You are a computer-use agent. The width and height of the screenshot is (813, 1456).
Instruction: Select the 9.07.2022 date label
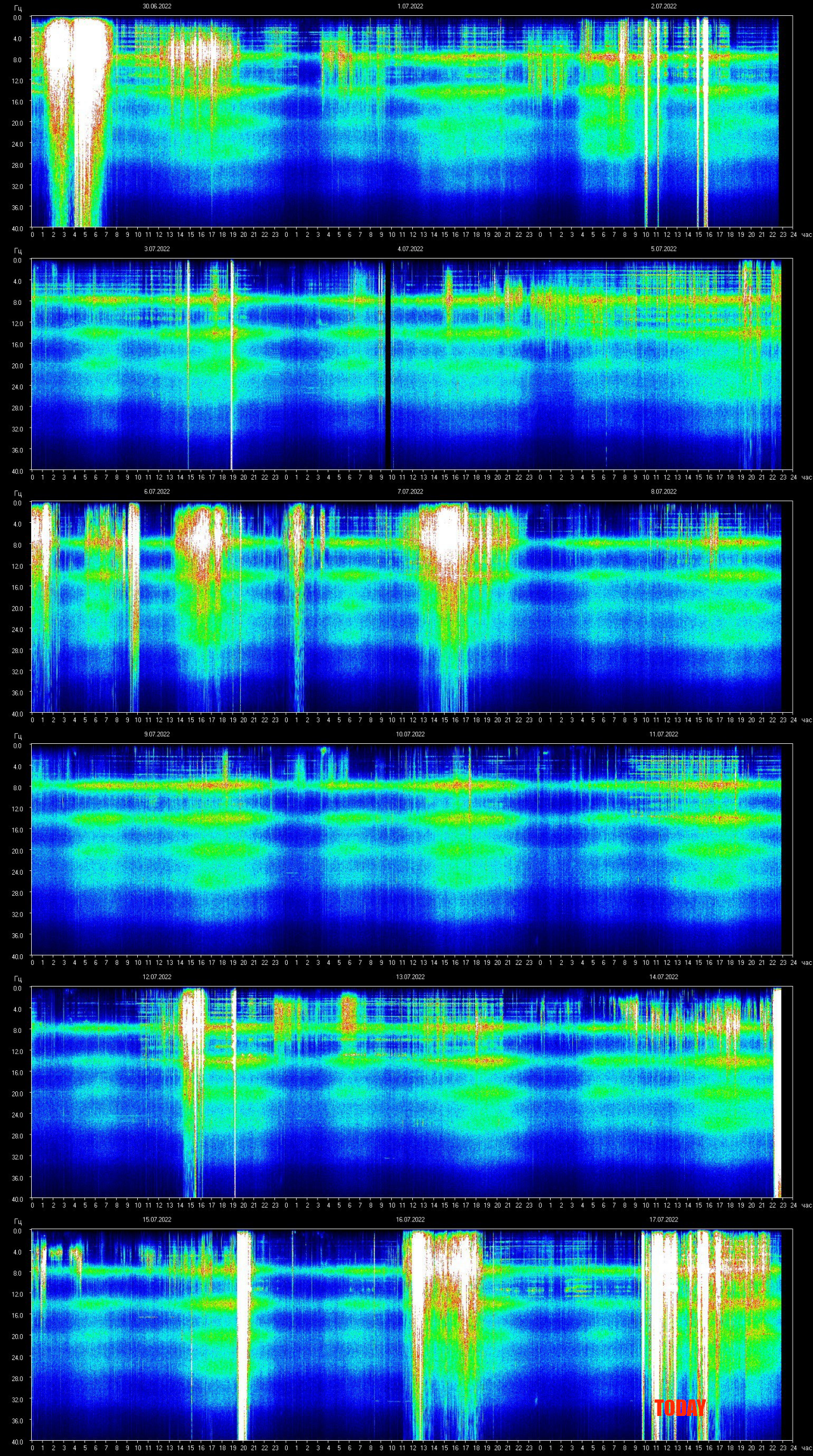click(157, 734)
